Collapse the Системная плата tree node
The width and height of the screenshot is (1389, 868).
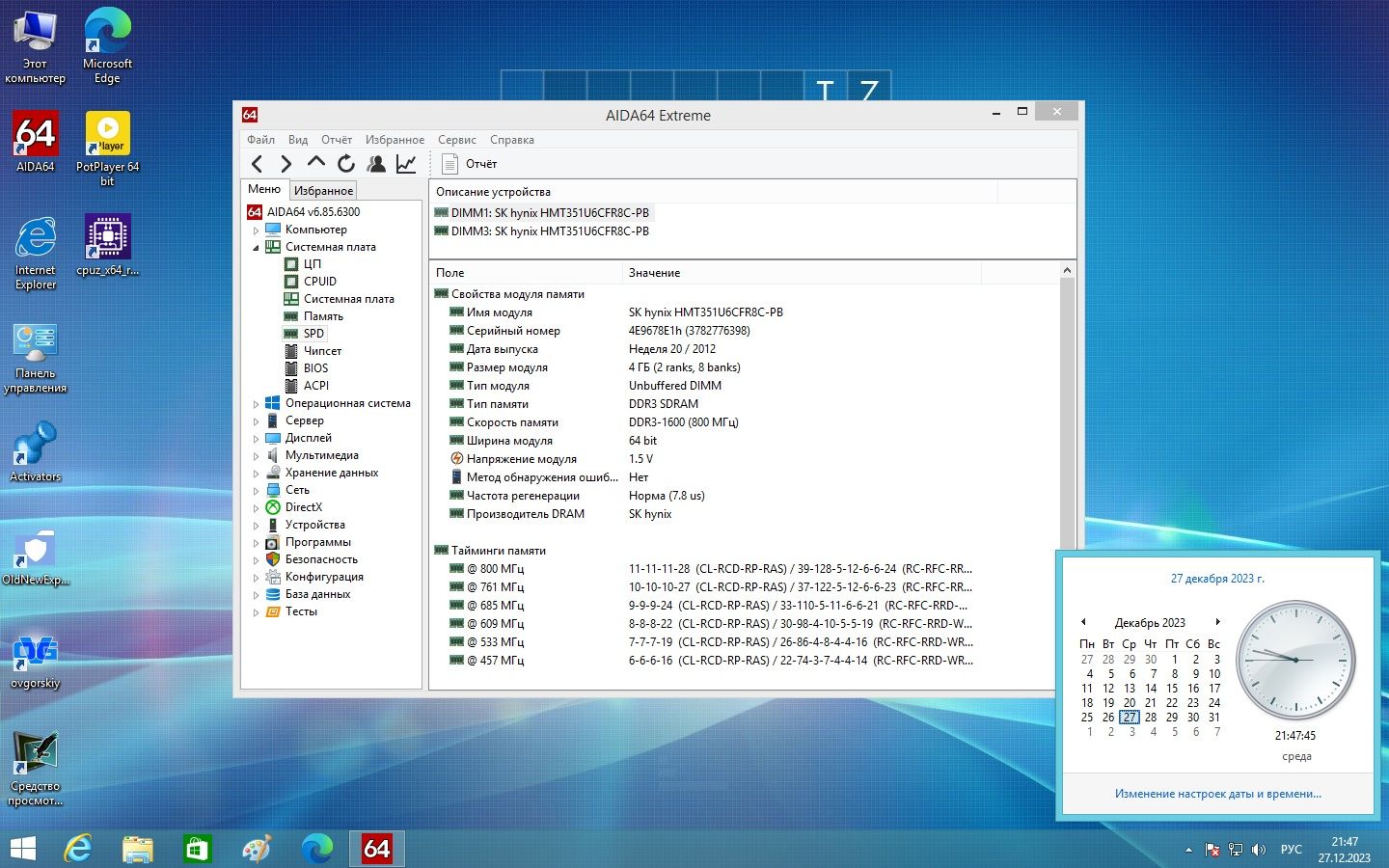(x=256, y=248)
